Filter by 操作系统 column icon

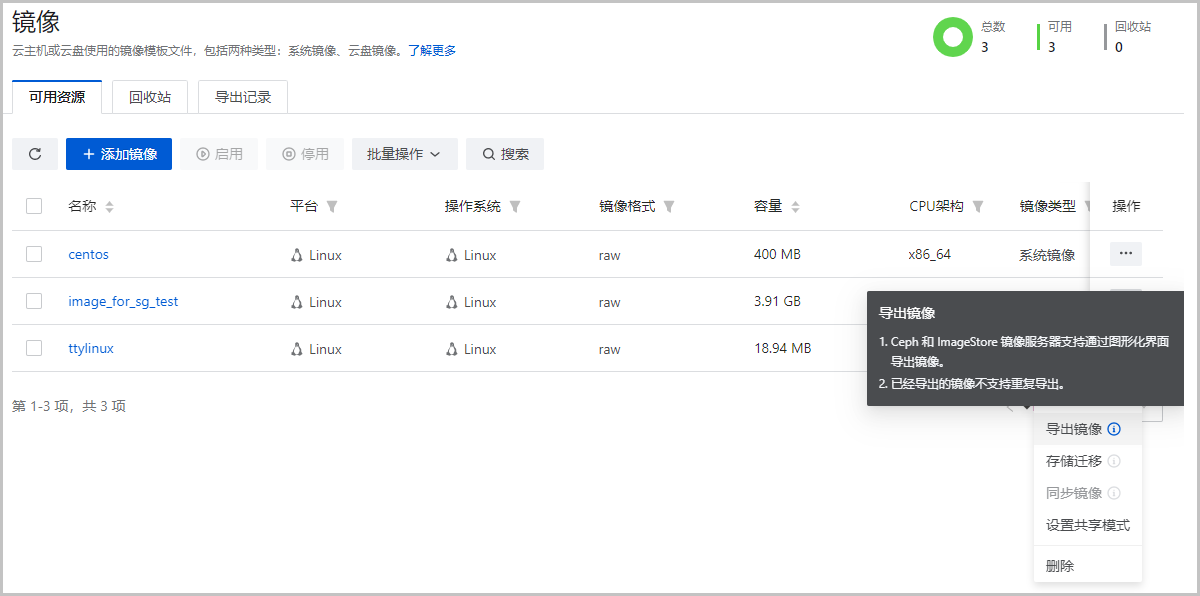pos(515,207)
